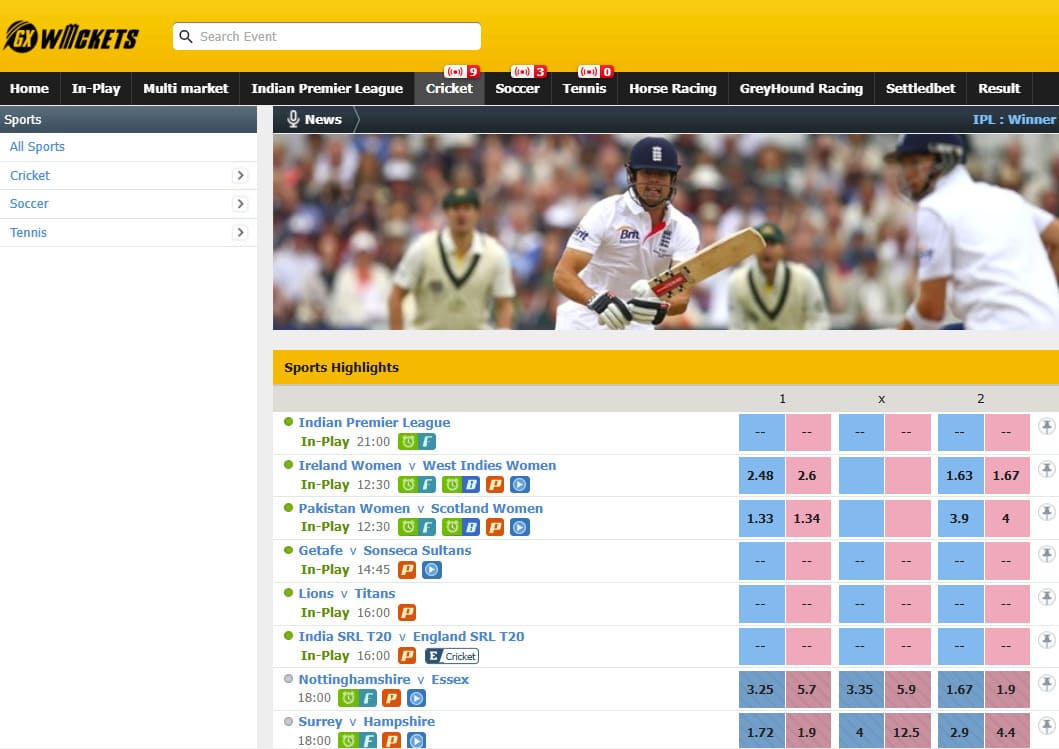This screenshot has height=749, width=1059.
Task: Expand Tennis chevron in the sidebar
Action: pos(240,233)
